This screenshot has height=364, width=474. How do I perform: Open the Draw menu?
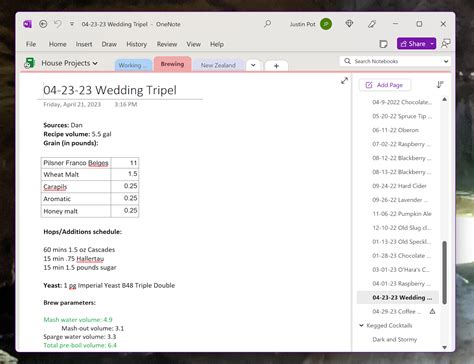click(x=109, y=44)
